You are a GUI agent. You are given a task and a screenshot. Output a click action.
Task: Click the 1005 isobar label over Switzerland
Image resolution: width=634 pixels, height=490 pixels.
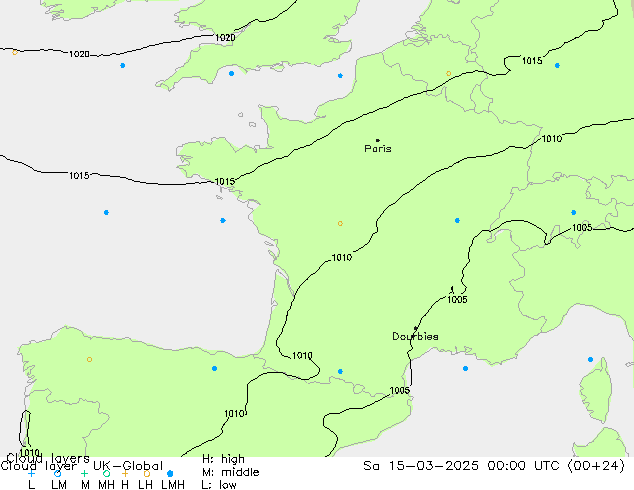tap(582, 228)
